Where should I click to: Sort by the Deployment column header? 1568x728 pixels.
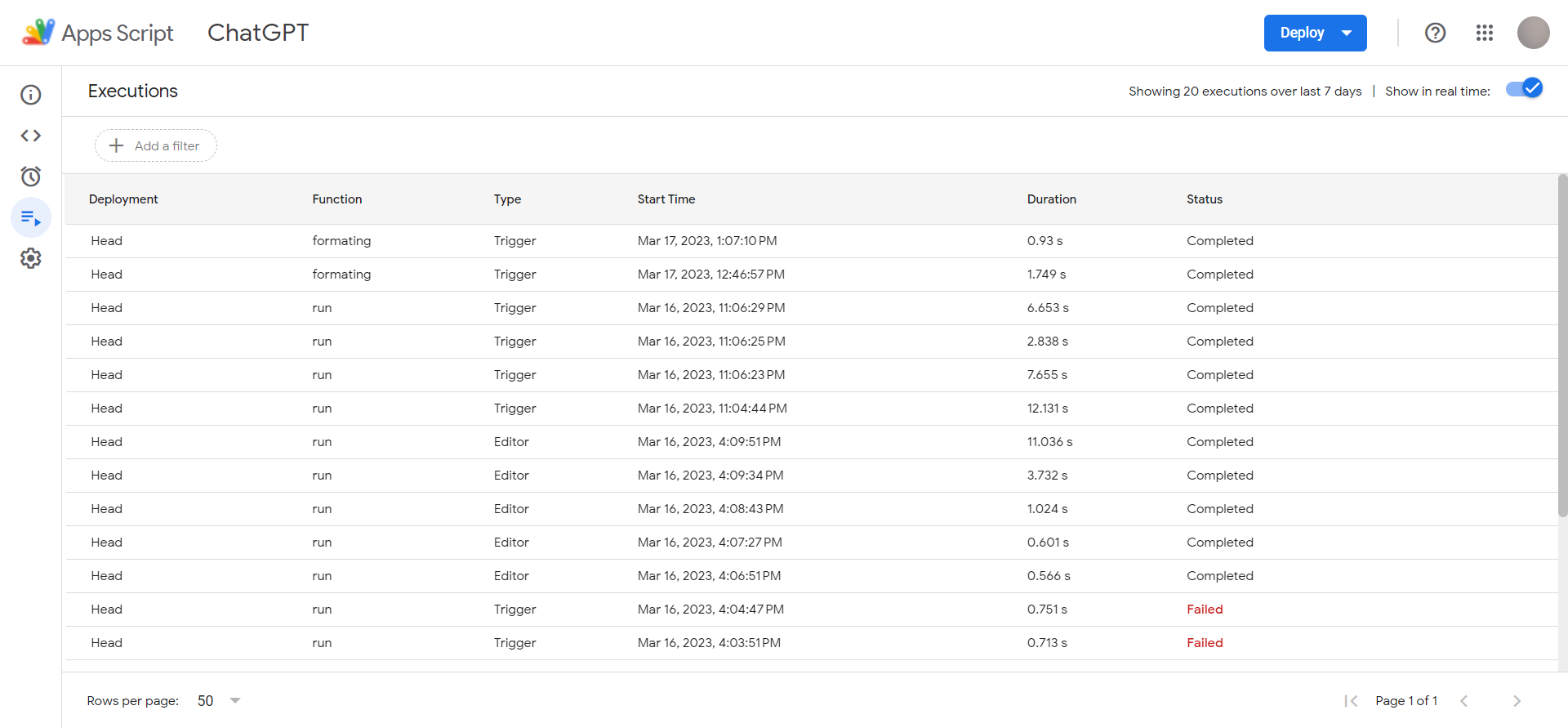123,199
